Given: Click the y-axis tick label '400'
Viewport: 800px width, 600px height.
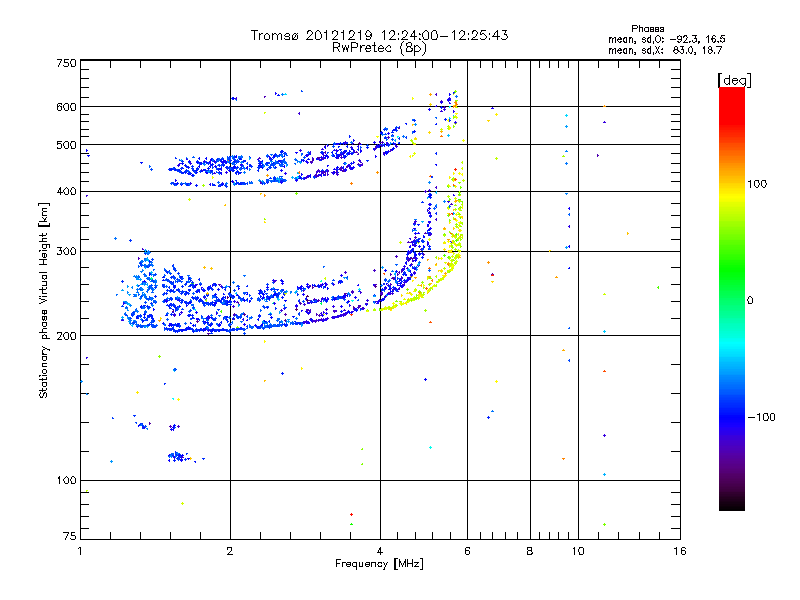Looking at the screenshot, I should click(x=66, y=191).
